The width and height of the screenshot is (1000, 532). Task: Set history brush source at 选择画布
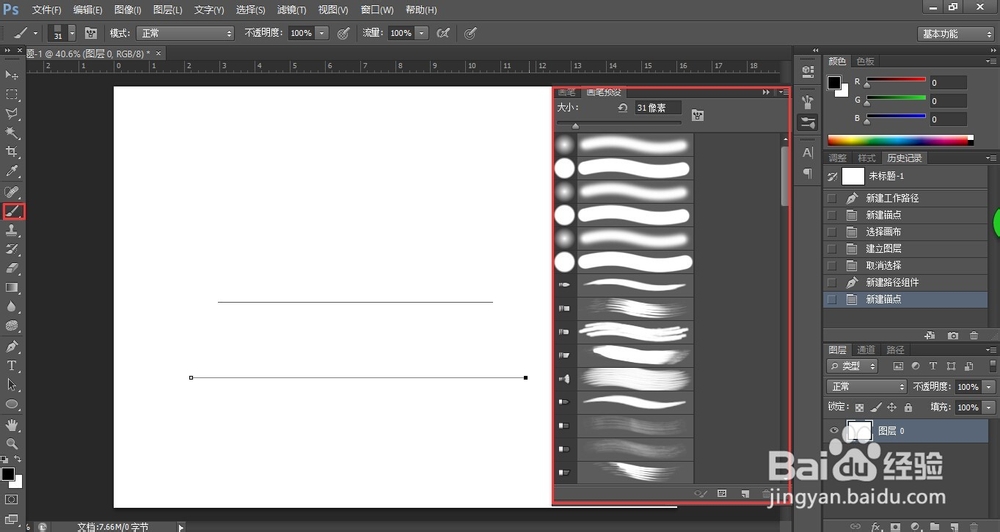pos(832,232)
